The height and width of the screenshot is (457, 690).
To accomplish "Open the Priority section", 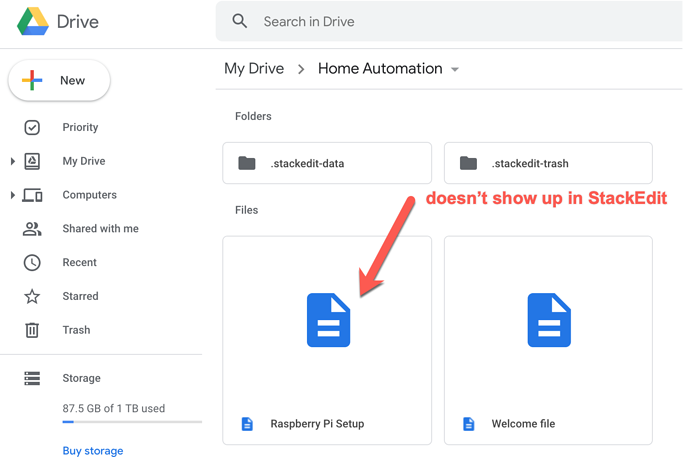I will 80,127.
